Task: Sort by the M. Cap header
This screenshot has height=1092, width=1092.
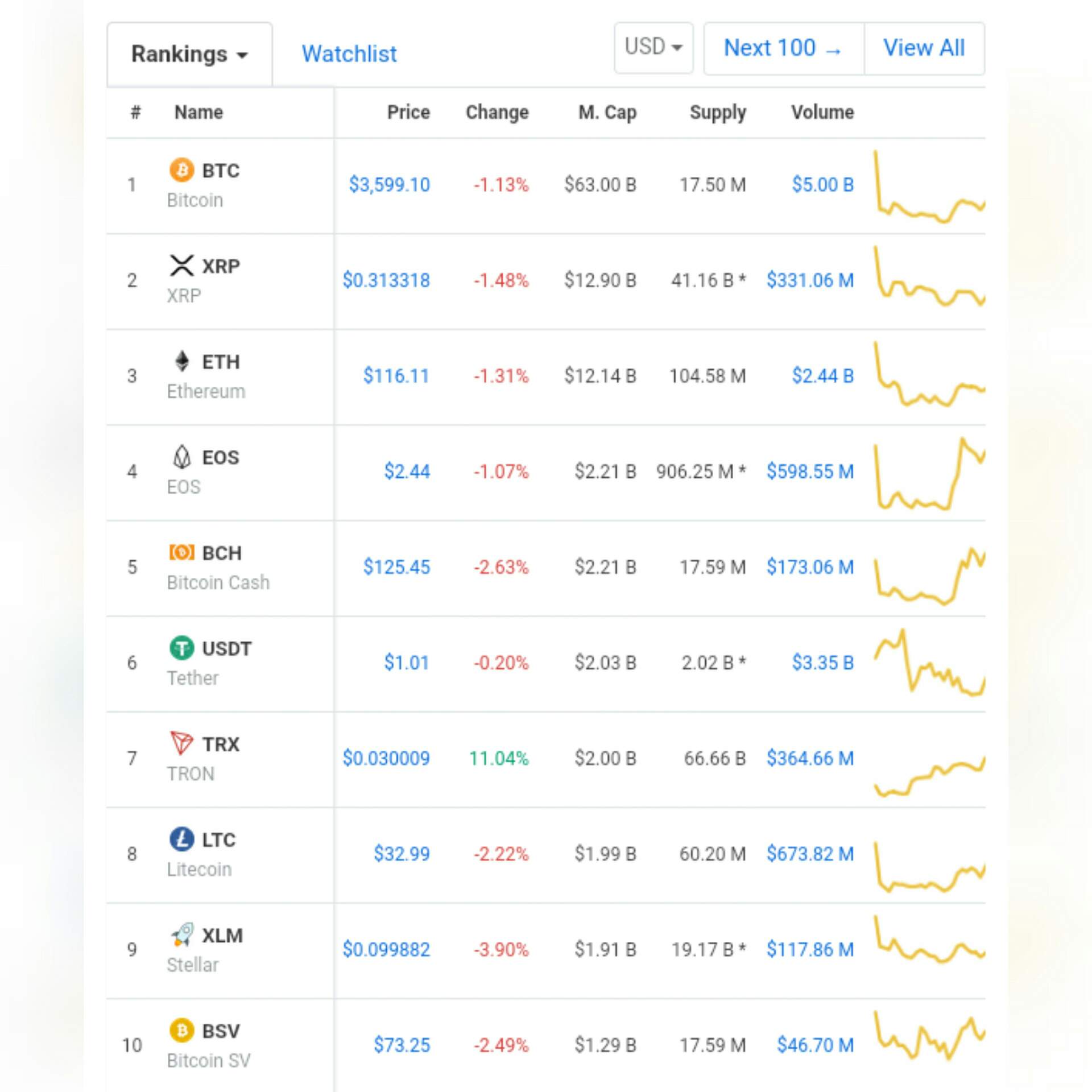Action: (x=607, y=113)
